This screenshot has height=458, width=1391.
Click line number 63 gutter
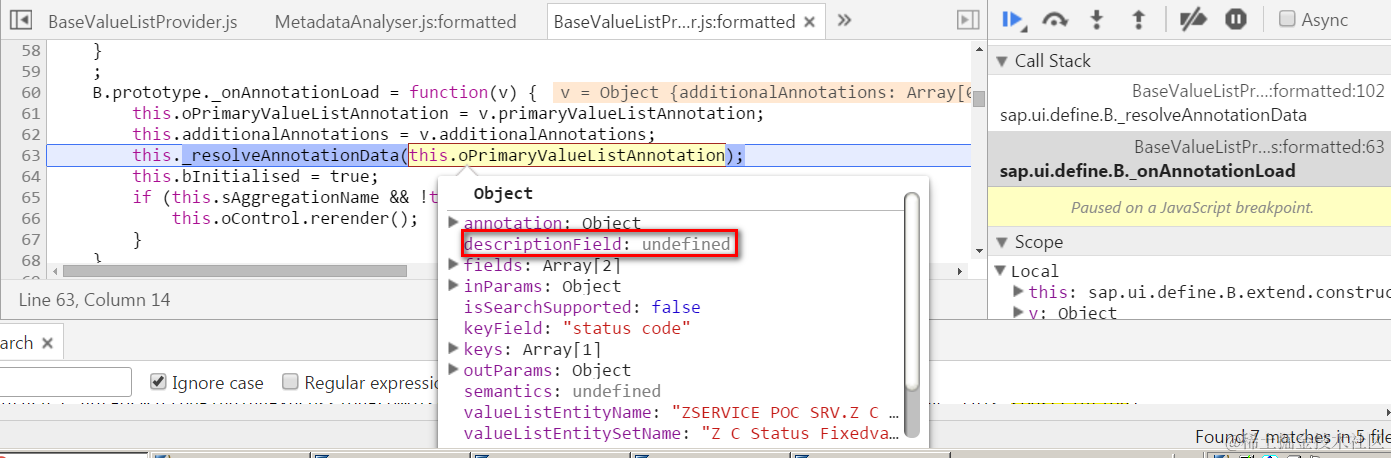pyautogui.click(x=29, y=155)
